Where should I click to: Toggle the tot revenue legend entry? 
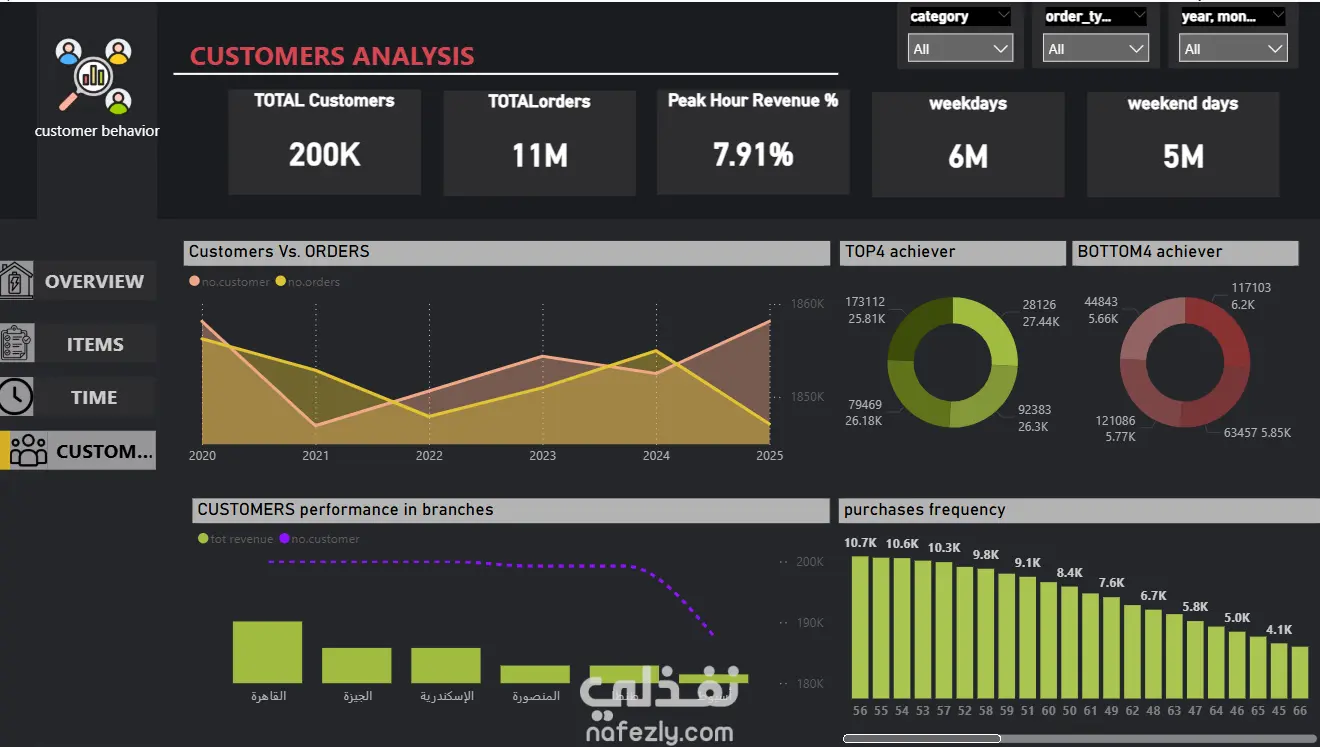click(x=235, y=539)
